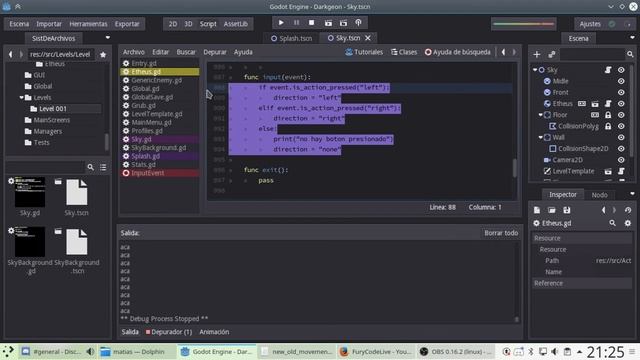
Task: Open the OBS taskbar window entry
Action: (x=456, y=351)
